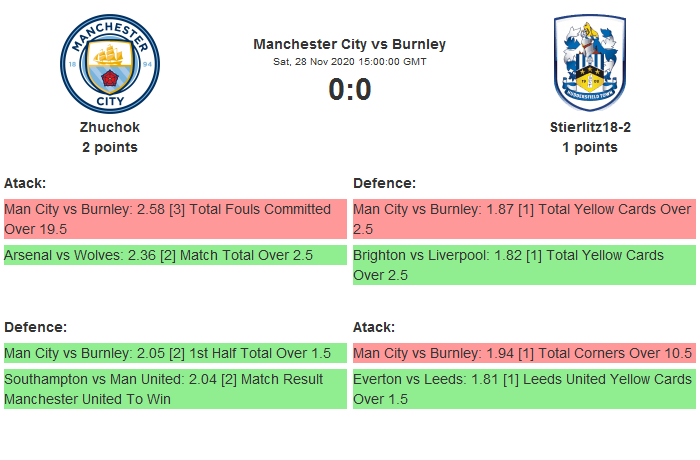Click the upper-right Defence section heading
Screen dimensions: 700x460
384,183
